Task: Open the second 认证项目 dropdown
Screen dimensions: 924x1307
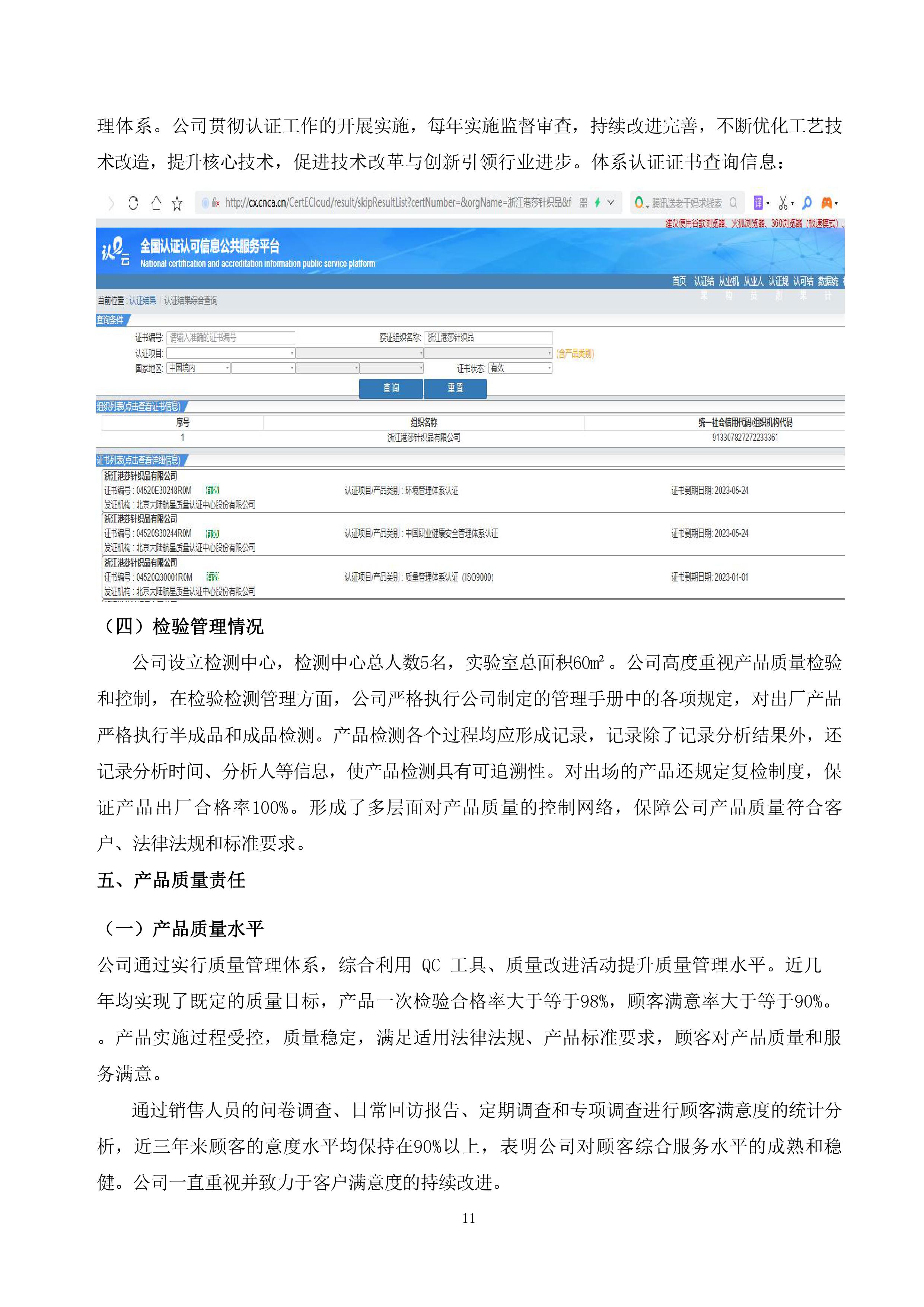Action: click(359, 353)
